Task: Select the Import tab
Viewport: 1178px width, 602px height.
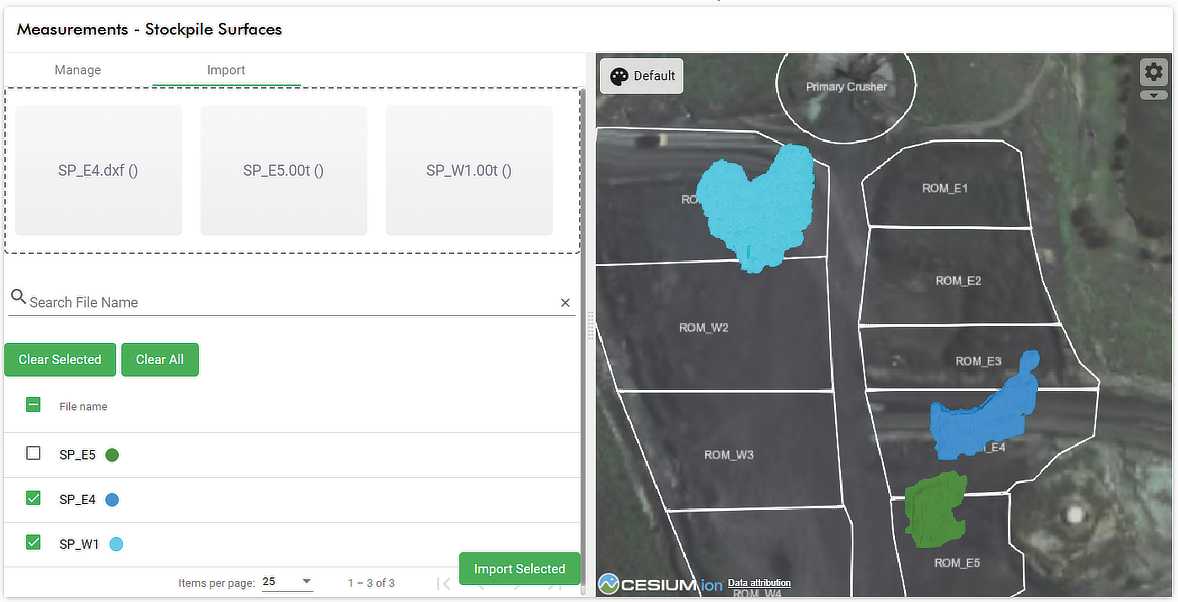Action: (x=226, y=70)
